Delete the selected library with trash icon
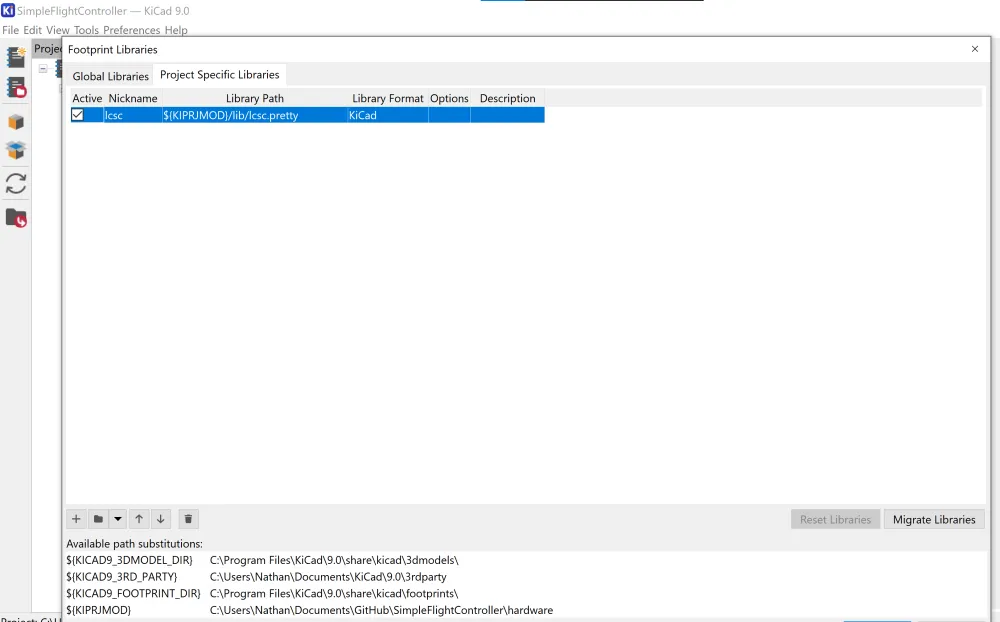This screenshot has height=622, width=1000. click(x=189, y=519)
